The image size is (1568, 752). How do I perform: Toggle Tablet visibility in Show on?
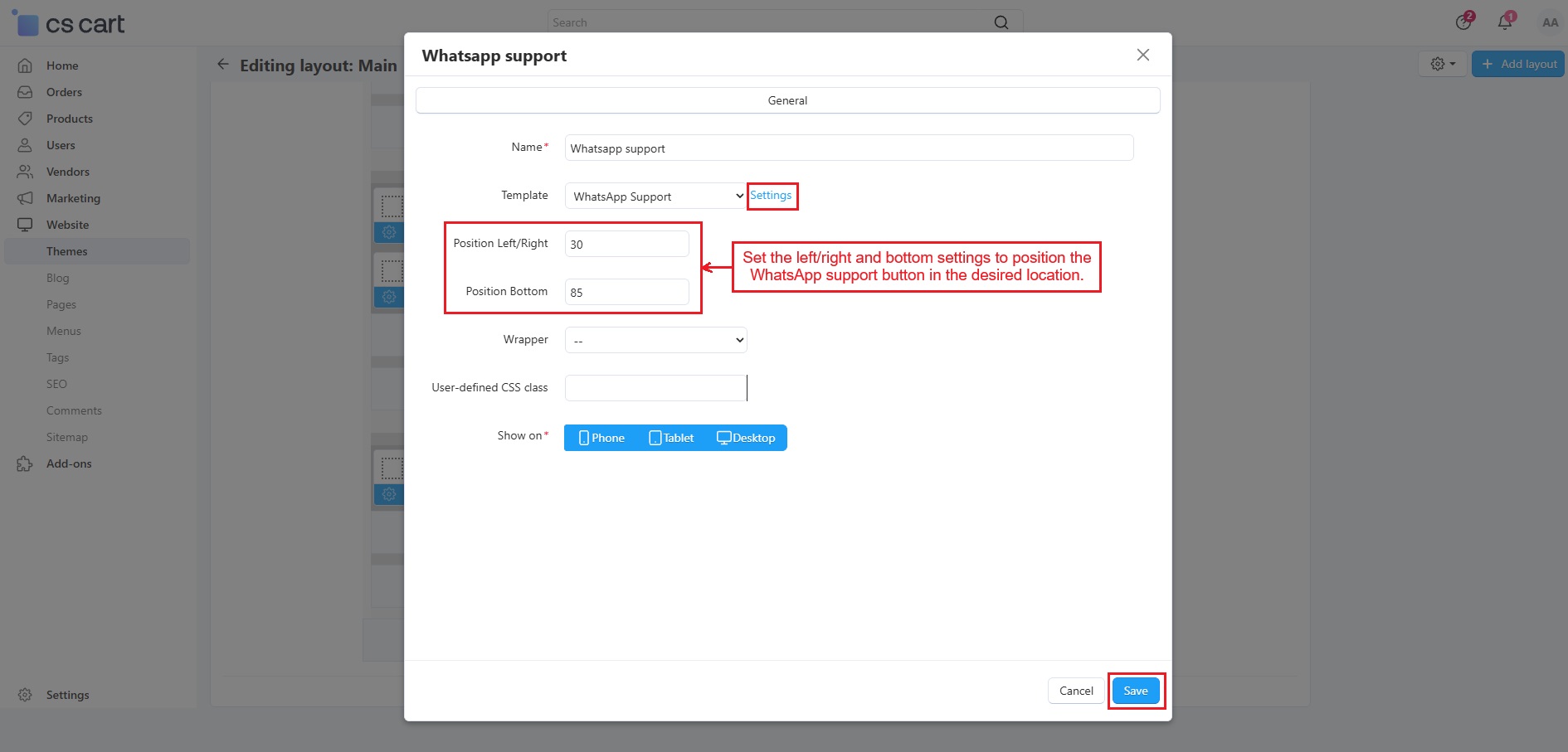pos(671,438)
